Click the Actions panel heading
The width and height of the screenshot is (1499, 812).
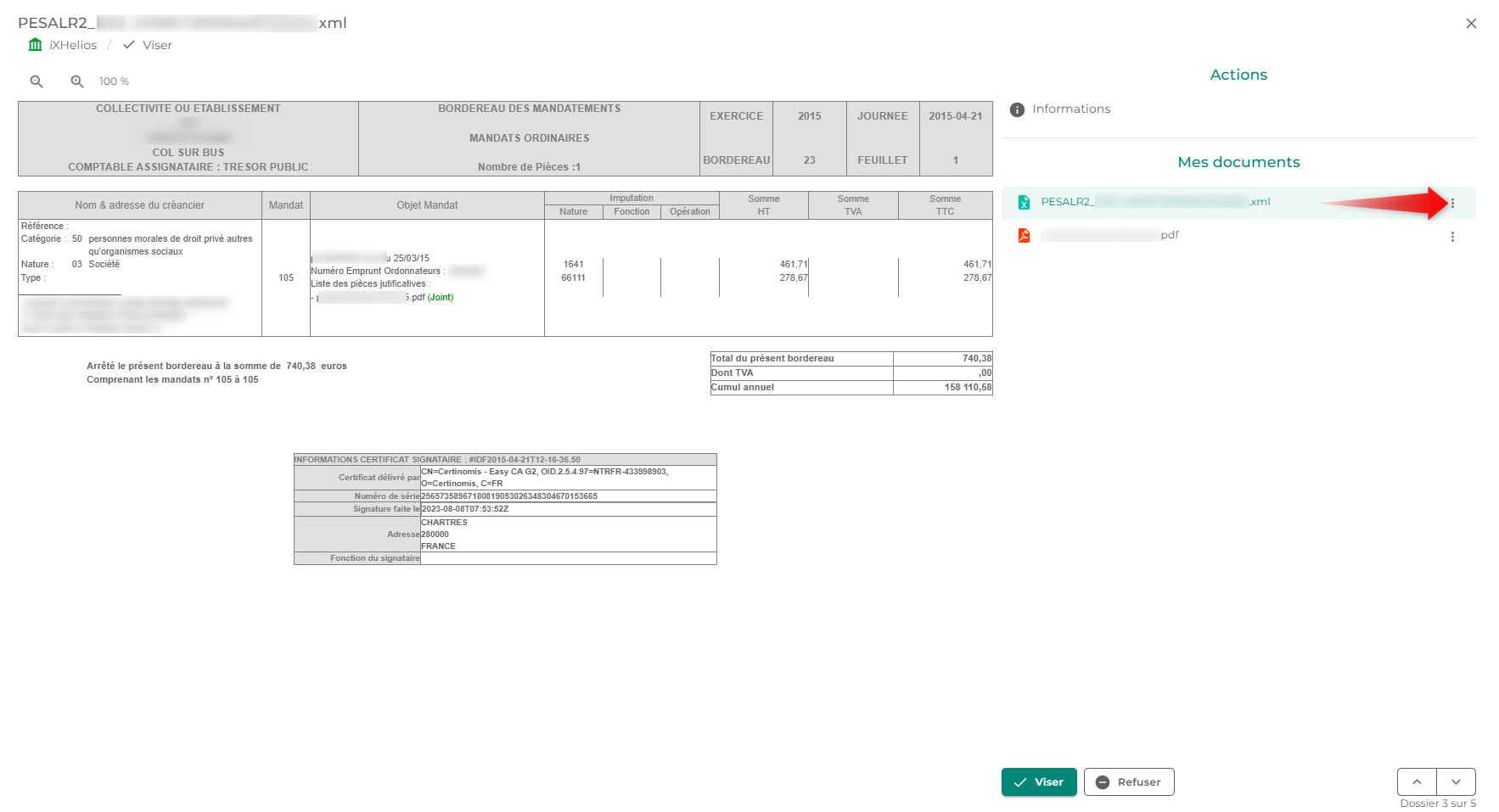click(x=1238, y=75)
